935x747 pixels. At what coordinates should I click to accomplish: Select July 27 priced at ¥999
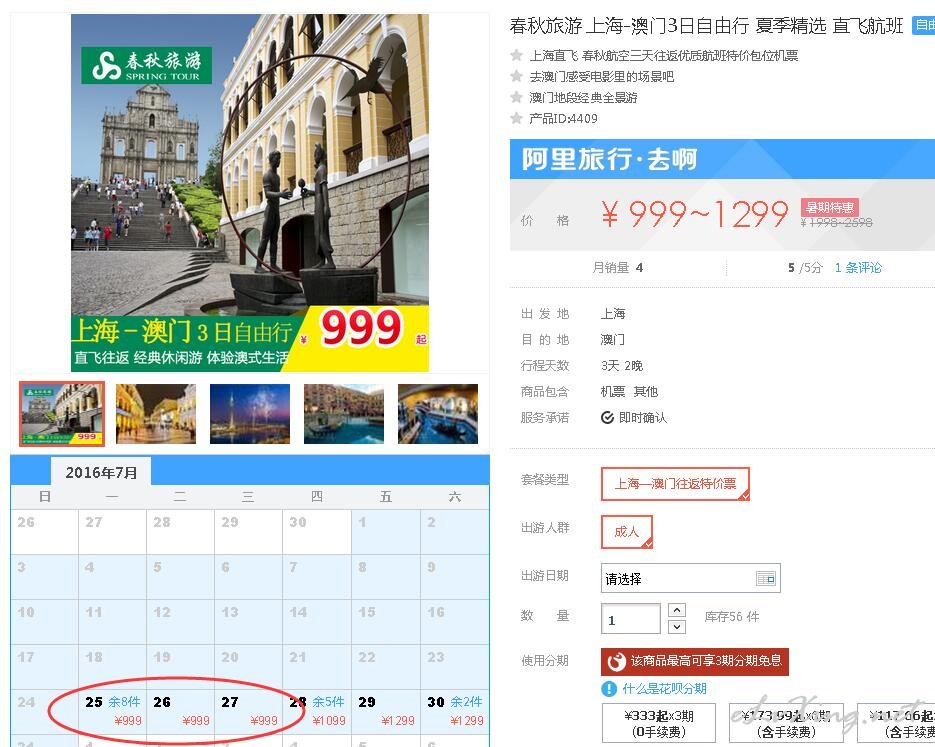pos(249,711)
